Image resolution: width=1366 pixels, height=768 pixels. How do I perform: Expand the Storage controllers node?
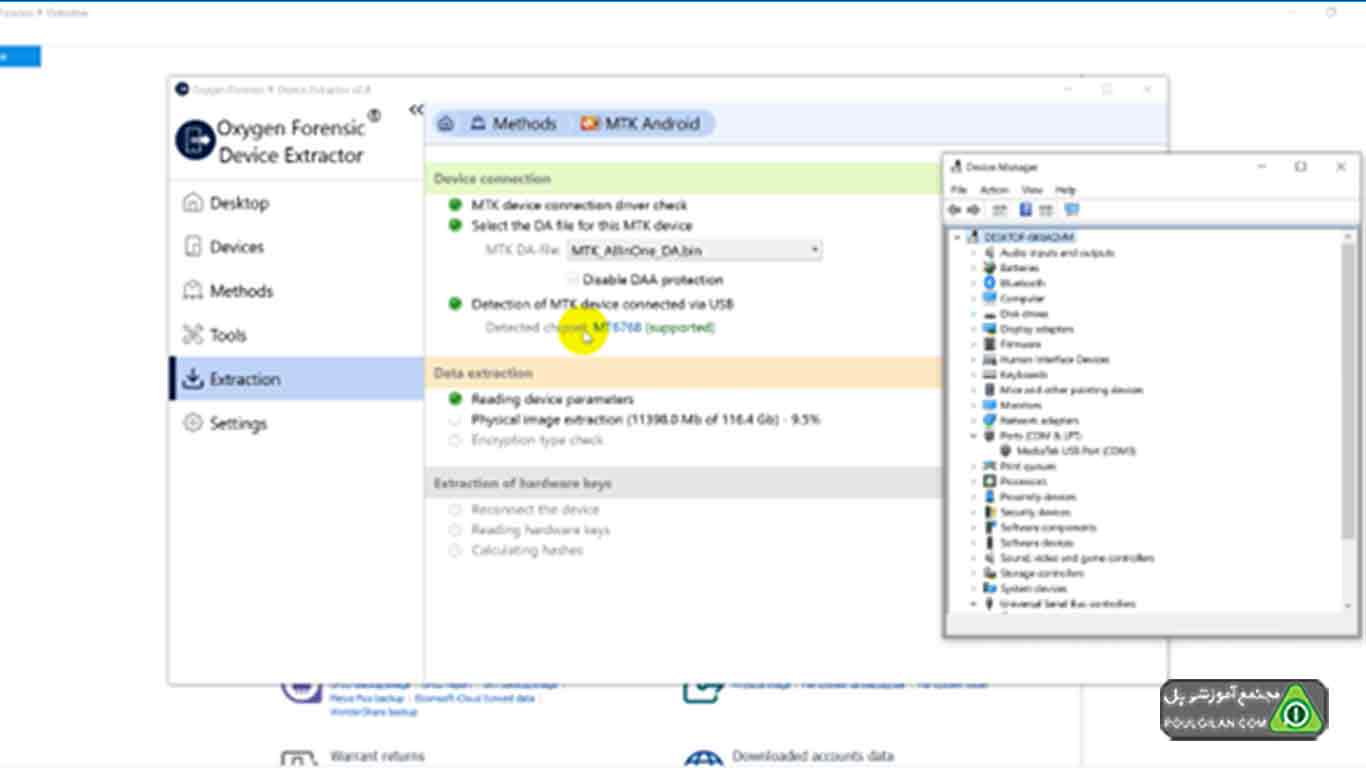click(x=973, y=574)
